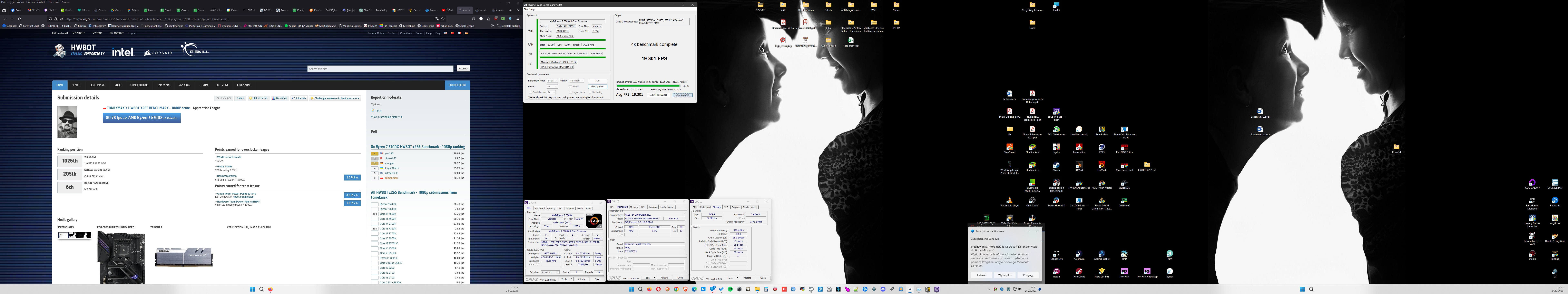Click the browser reload icon
The height and width of the screenshot is (294, 1568).
tap(19, 19)
